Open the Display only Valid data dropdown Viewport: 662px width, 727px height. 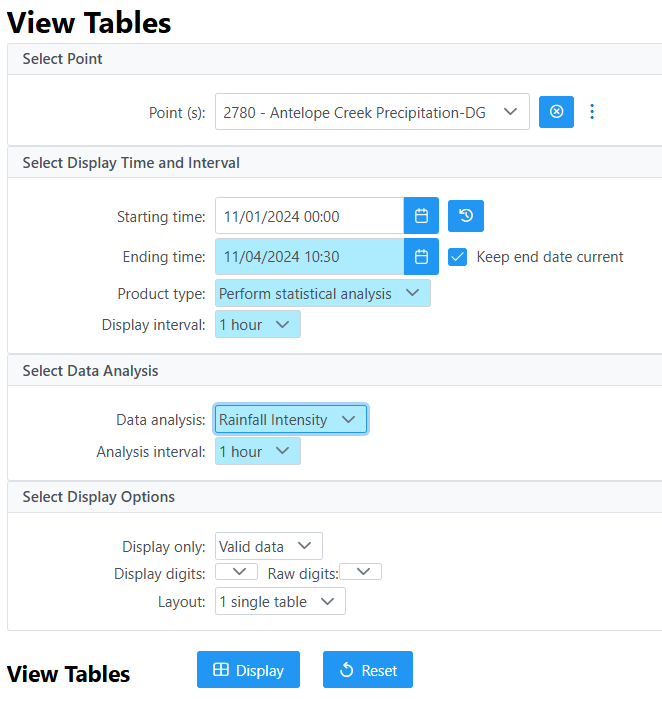click(269, 546)
